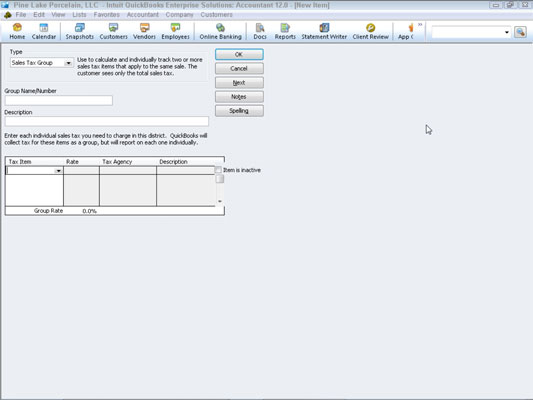Click the Group Name/Number input field
Viewport: 533px width, 400px height.
click(59, 101)
